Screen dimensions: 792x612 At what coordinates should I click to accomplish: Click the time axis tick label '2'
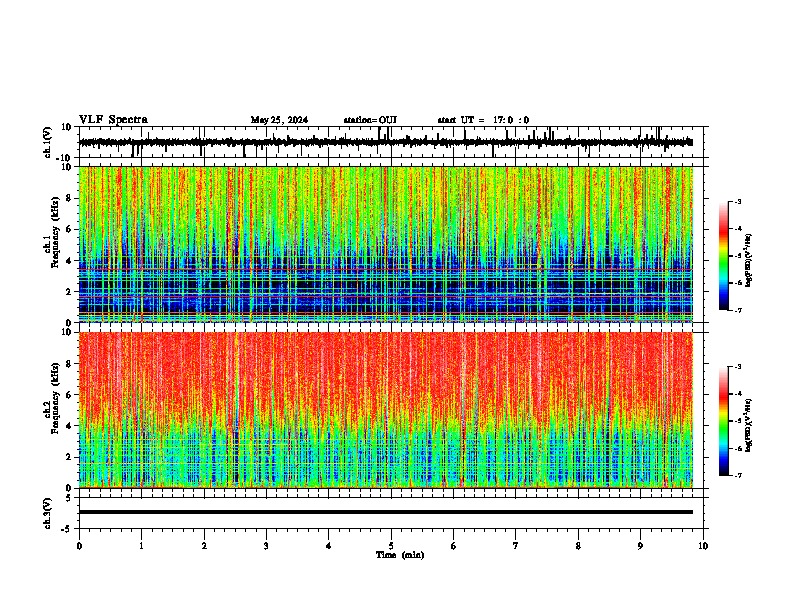[204, 546]
